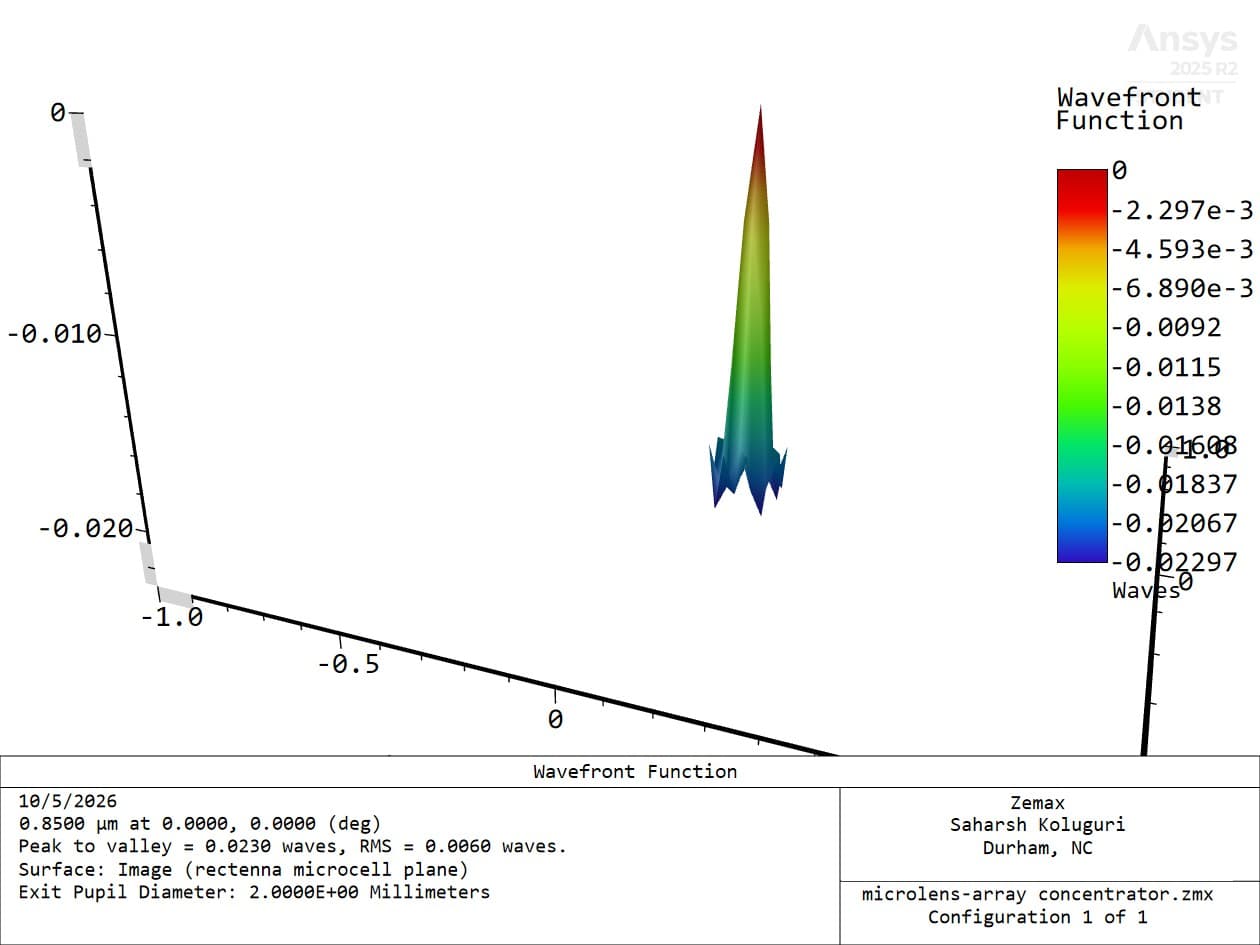
Task: Click the Durham, NC location text
Action: coord(1038,848)
